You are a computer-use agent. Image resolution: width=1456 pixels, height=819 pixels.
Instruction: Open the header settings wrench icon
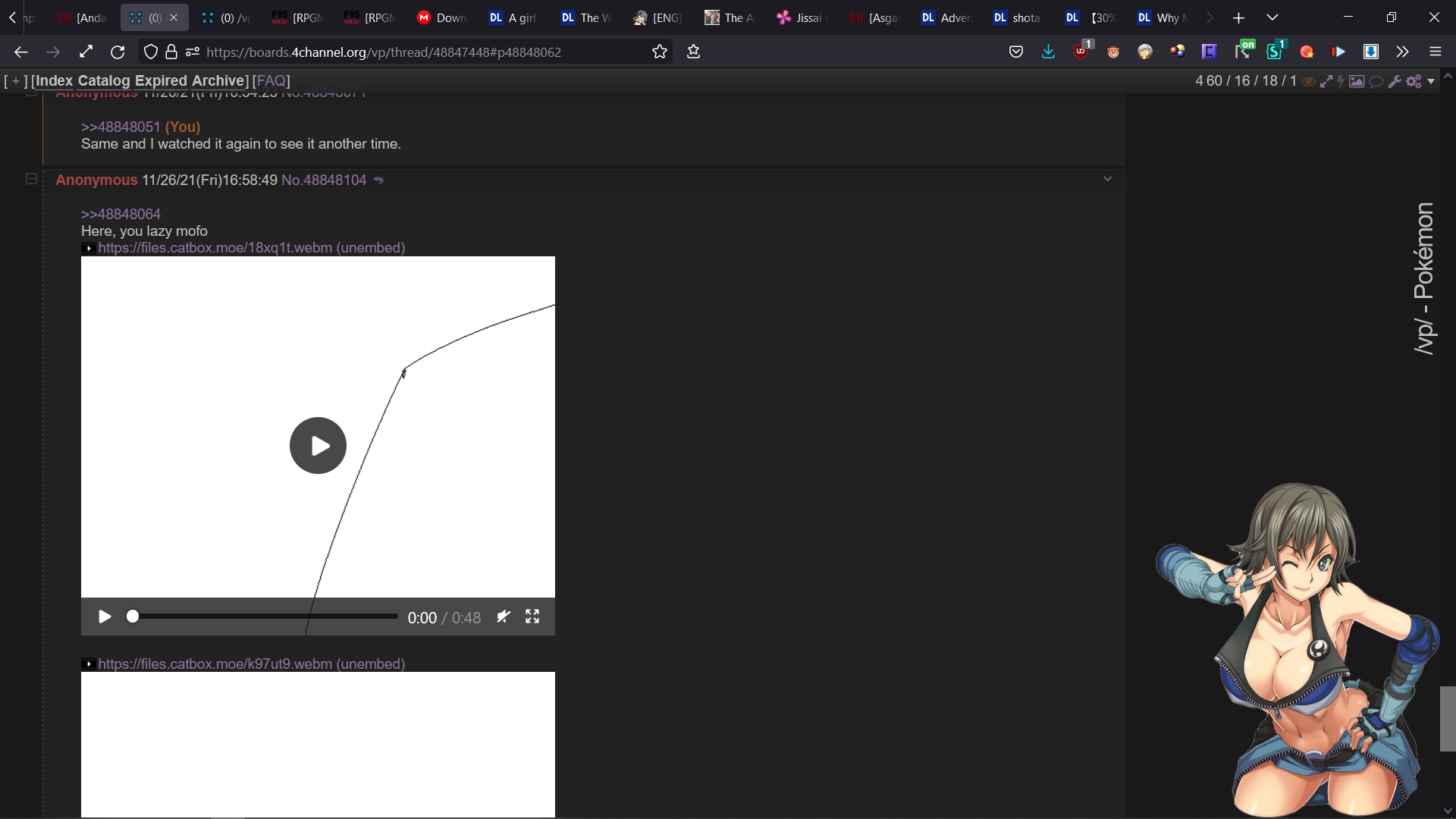pyautogui.click(x=1395, y=82)
